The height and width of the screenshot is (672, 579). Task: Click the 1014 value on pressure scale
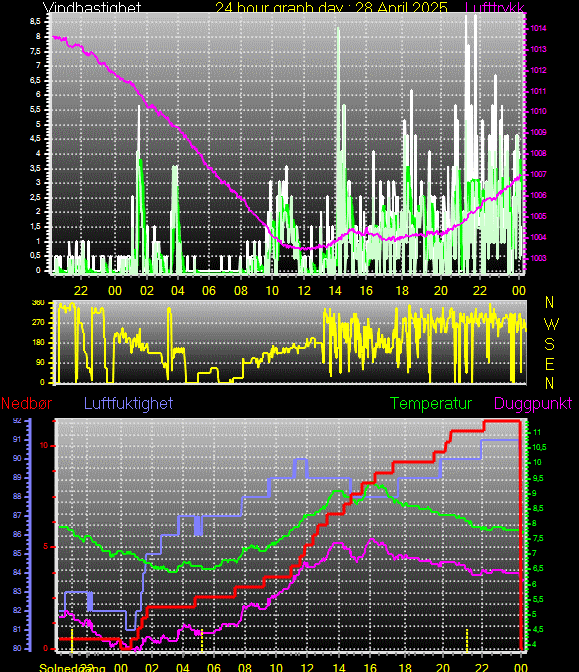[538, 28]
